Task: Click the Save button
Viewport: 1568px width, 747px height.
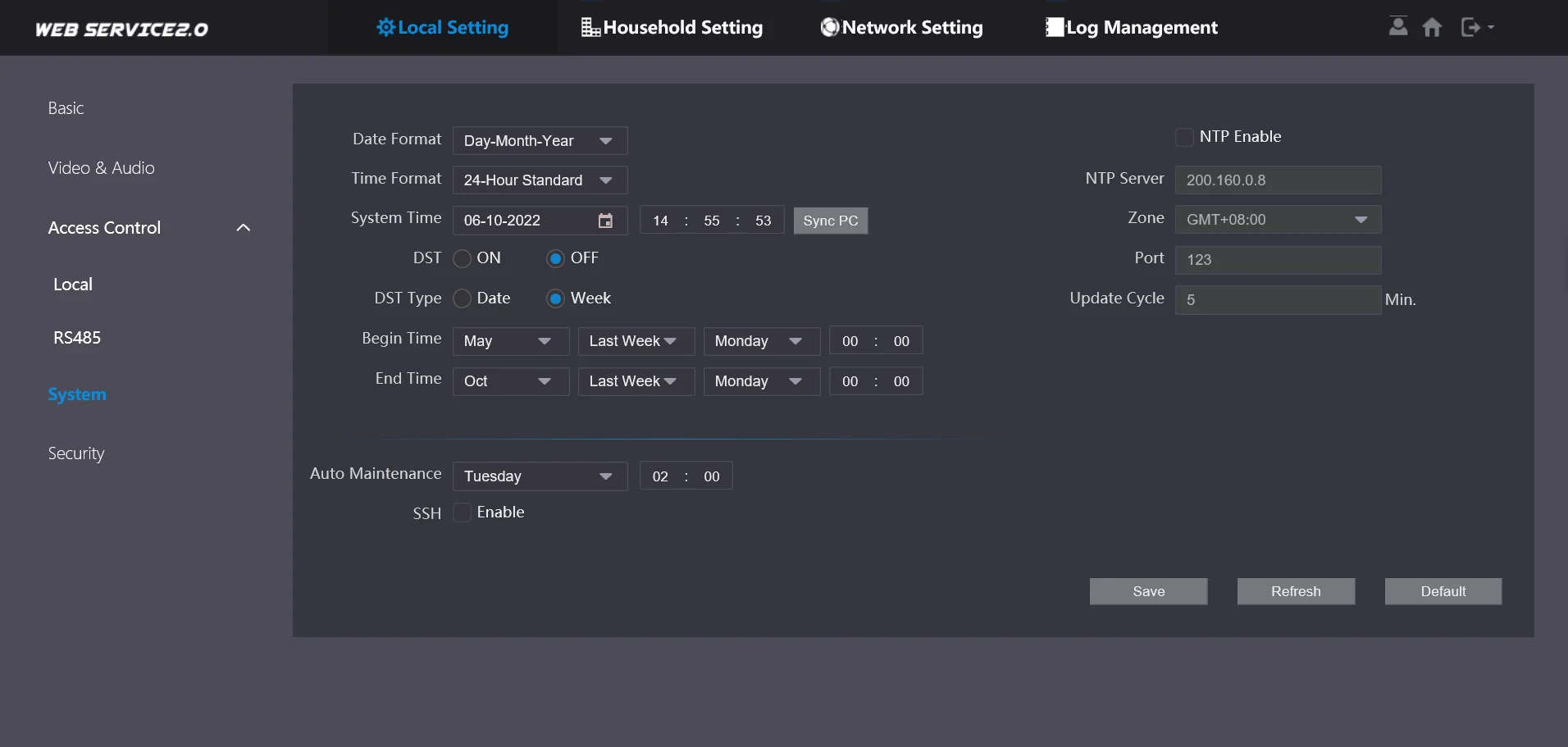Action: (x=1148, y=591)
